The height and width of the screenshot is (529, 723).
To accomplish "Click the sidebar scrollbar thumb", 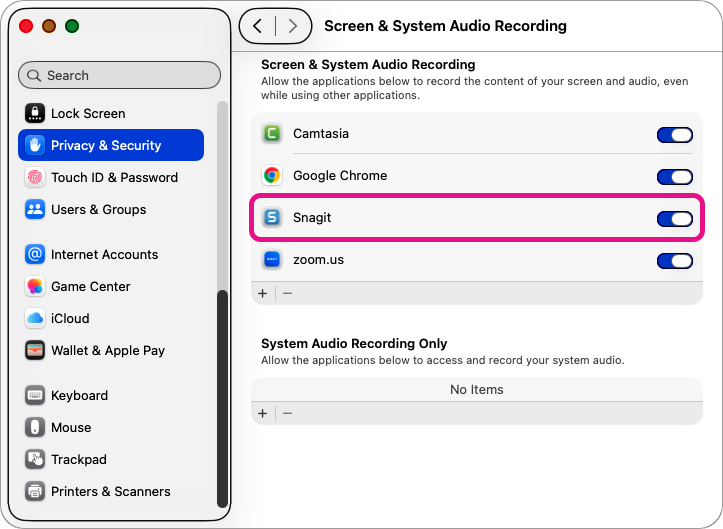I will tap(222, 398).
